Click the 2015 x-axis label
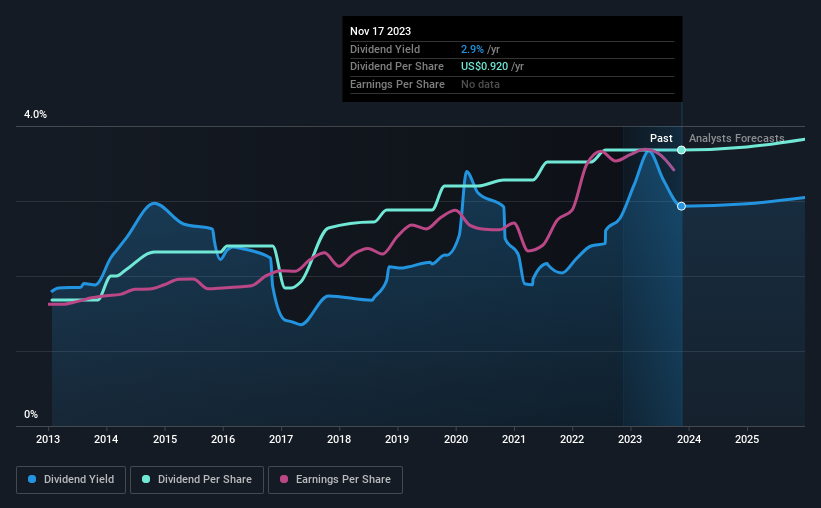 tap(165, 439)
